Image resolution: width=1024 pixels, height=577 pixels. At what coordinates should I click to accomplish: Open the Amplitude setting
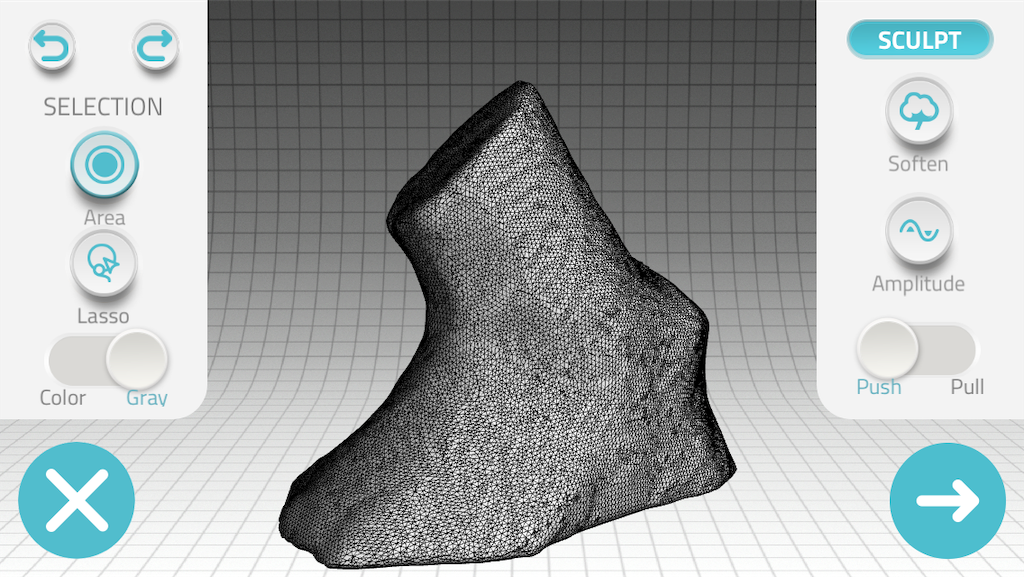click(x=919, y=230)
